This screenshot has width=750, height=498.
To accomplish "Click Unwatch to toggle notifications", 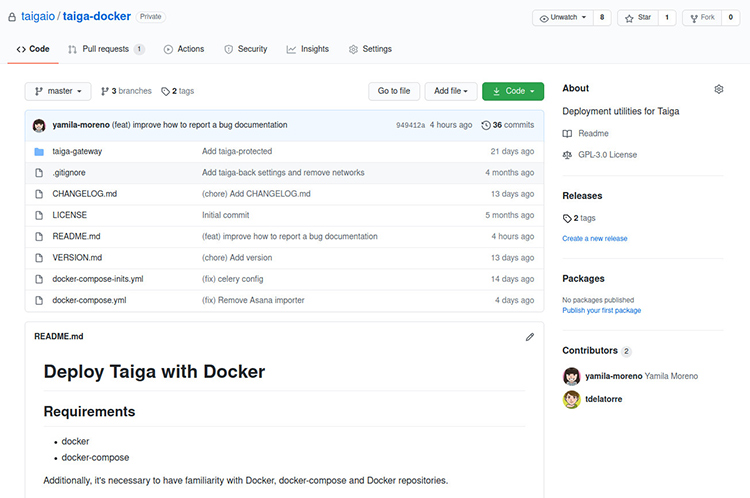I will (x=561, y=18).
